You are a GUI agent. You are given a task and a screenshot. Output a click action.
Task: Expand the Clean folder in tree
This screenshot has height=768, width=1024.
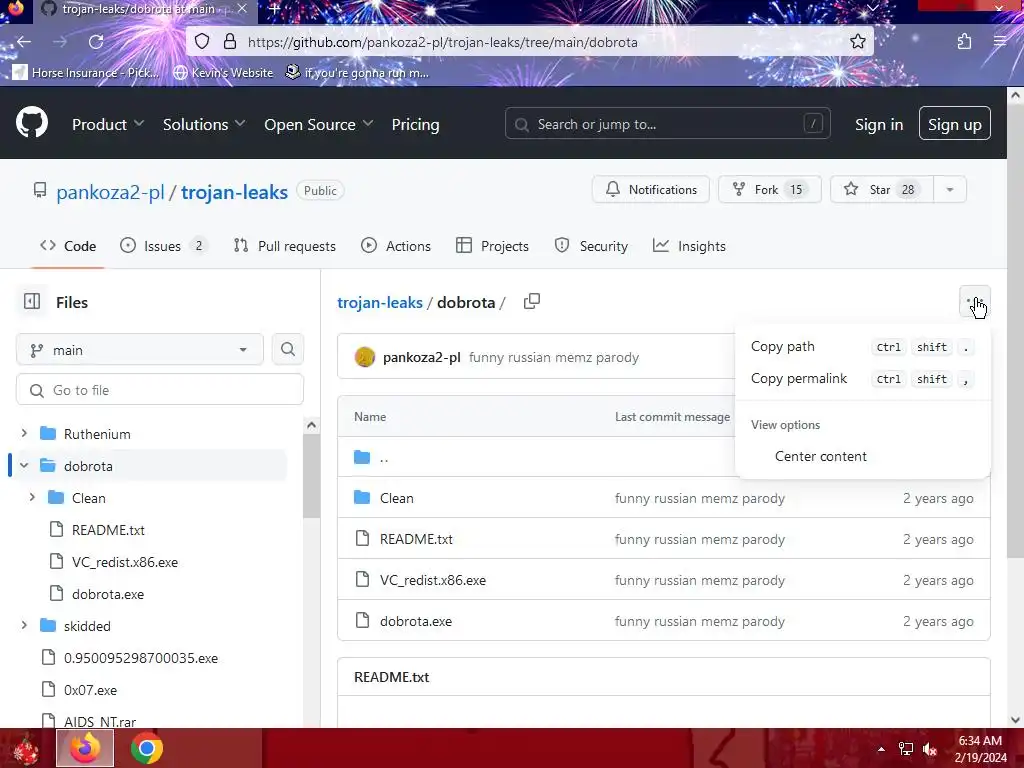(32, 497)
